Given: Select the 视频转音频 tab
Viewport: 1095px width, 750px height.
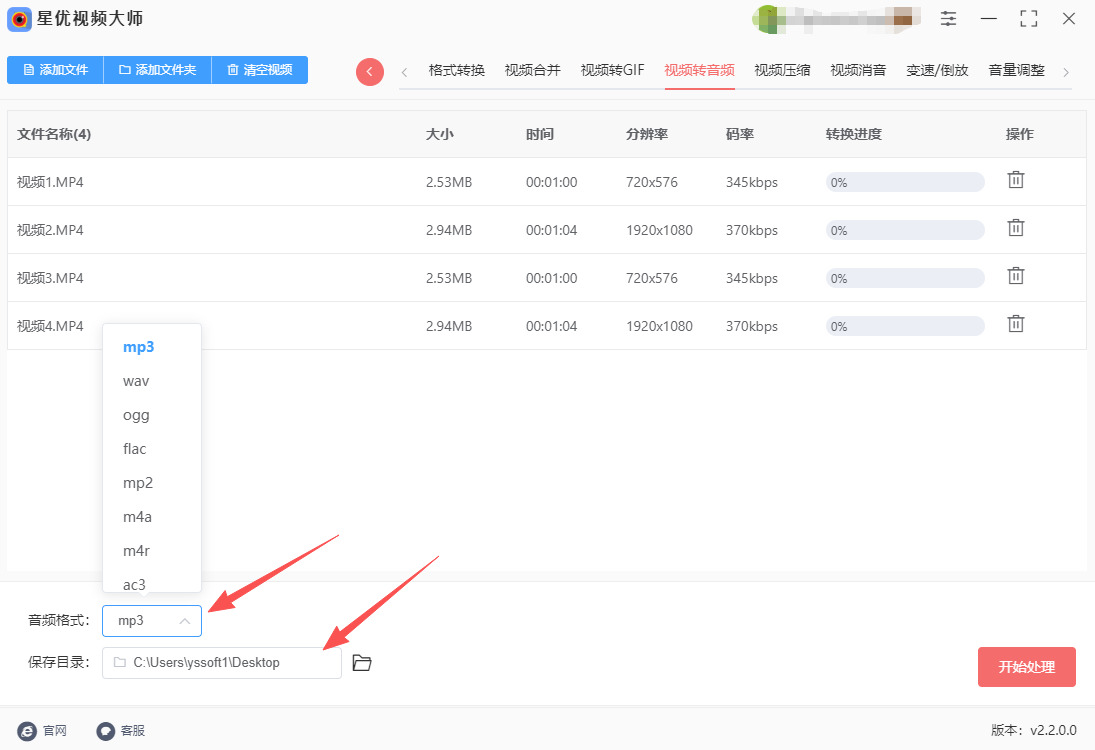Looking at the screenshot, I should [699, 70].
